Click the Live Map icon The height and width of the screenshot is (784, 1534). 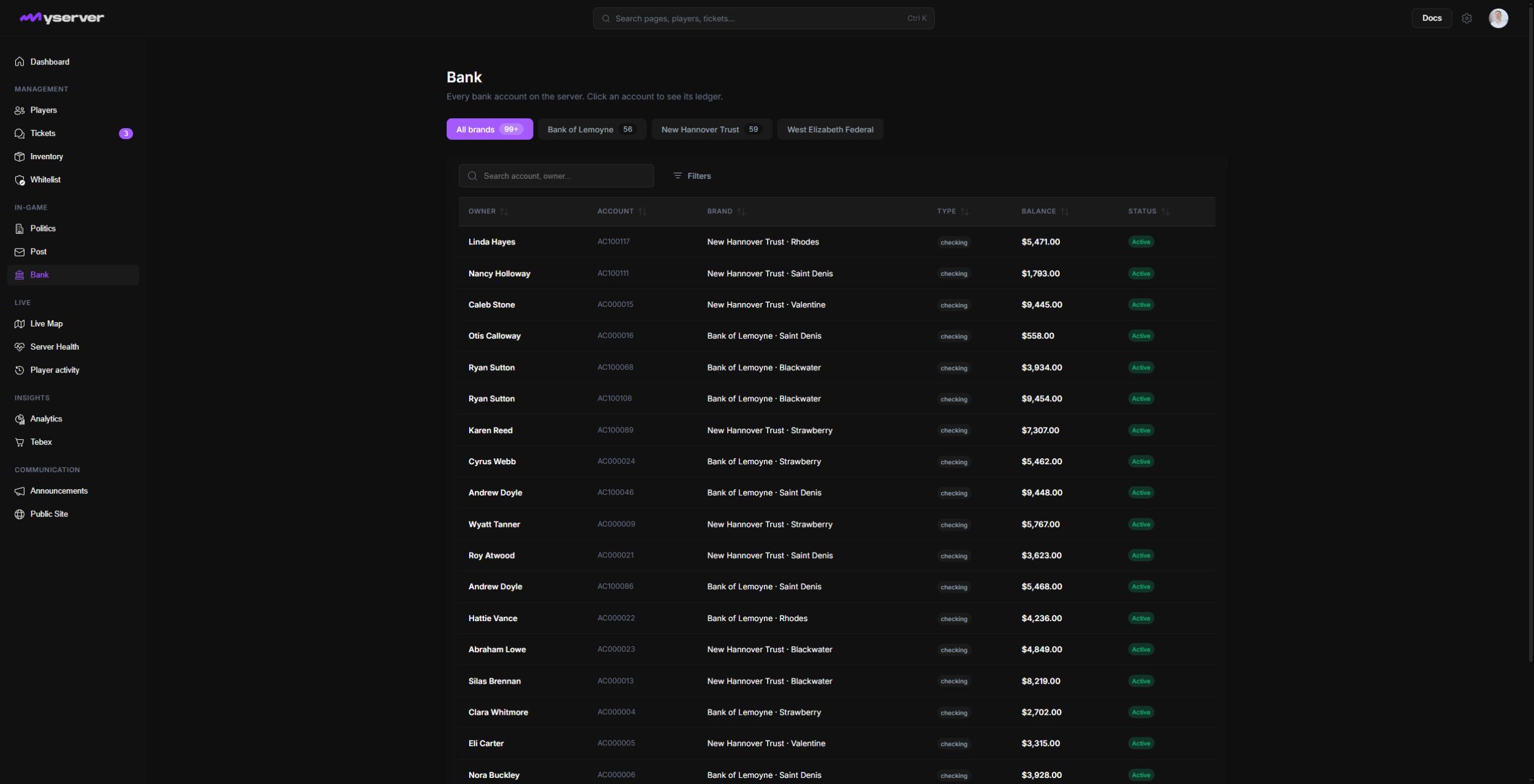pos(20,324)
